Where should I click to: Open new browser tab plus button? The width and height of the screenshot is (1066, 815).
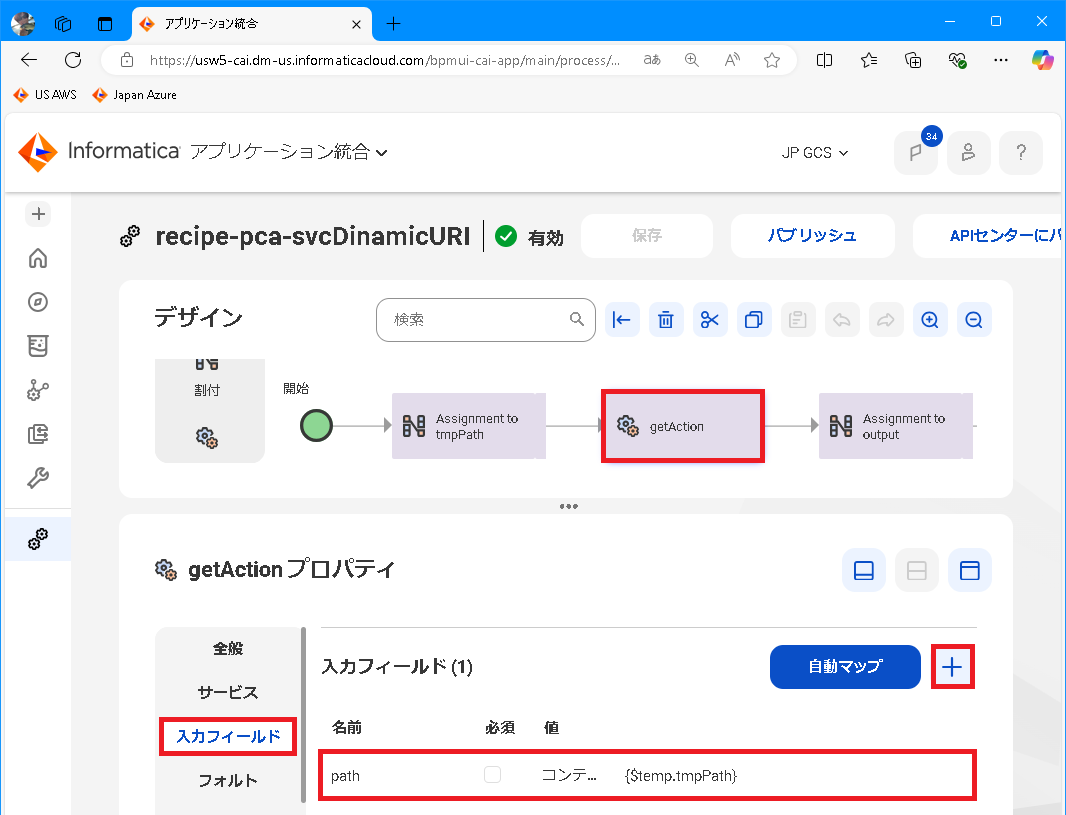(393, 24)
